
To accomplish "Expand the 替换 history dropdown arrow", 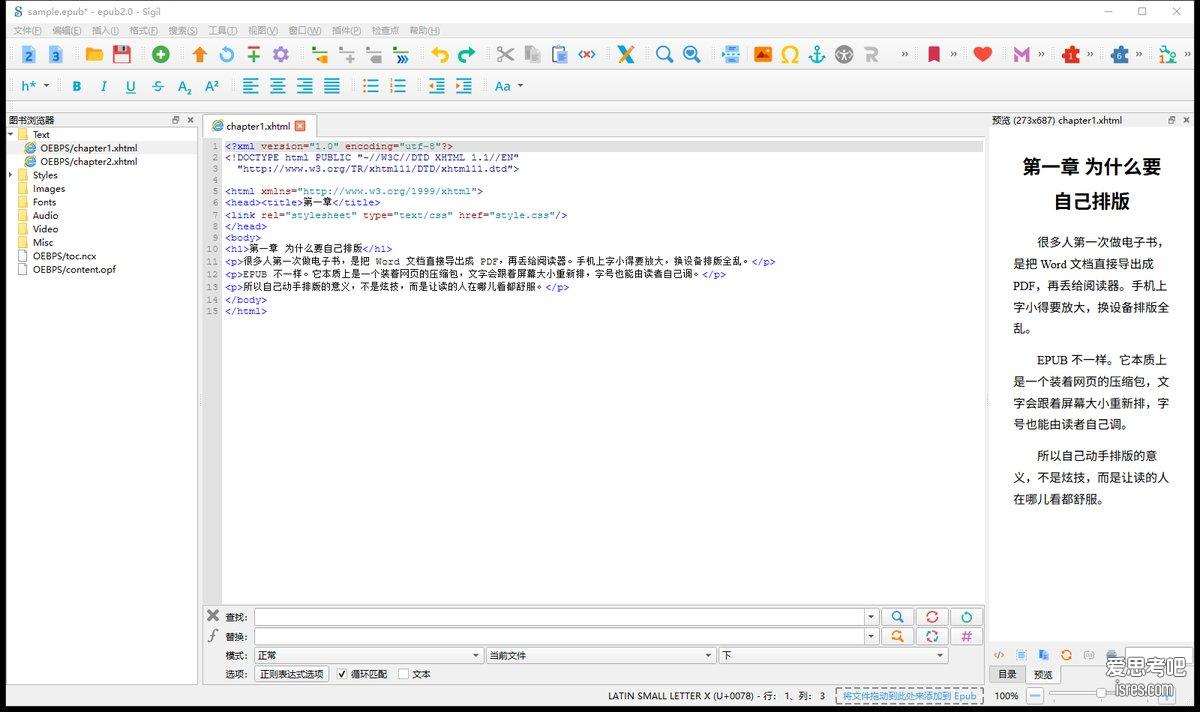I will coord(871,636).
